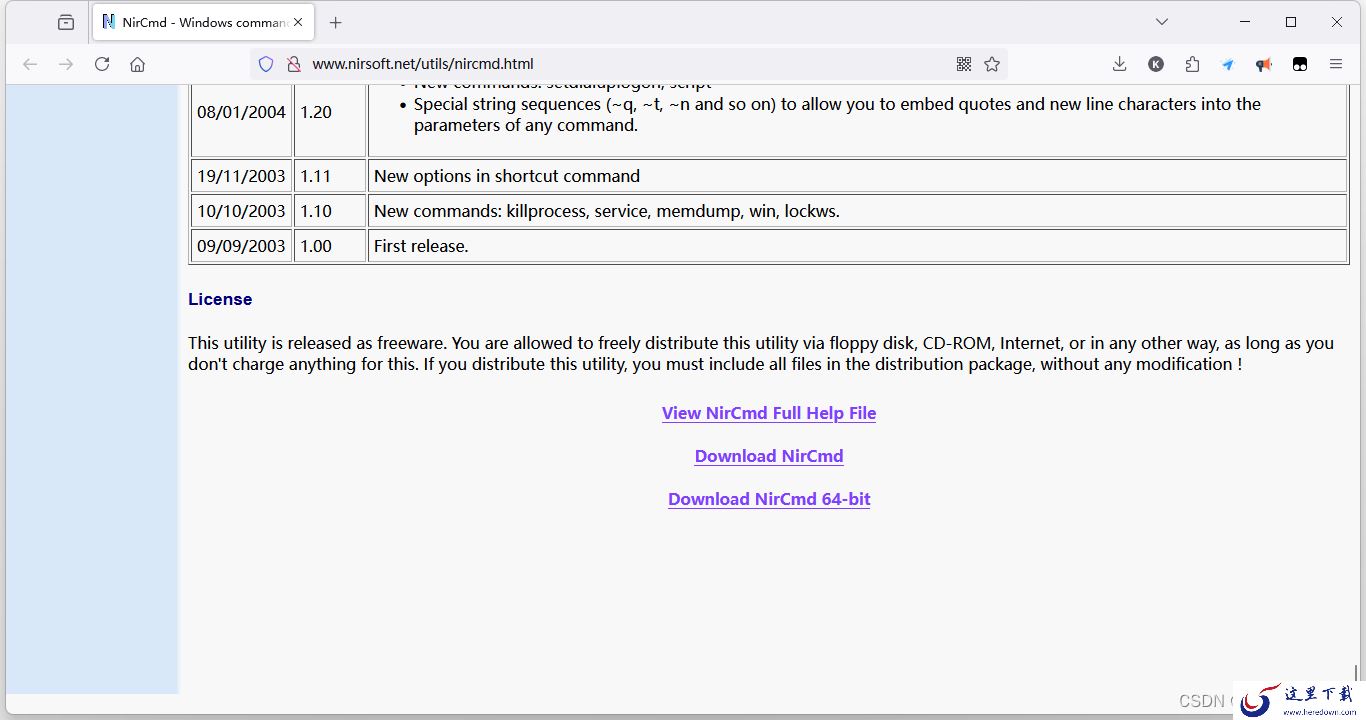
Task: Click the date cell 19/11/2003
Action: 241,176
